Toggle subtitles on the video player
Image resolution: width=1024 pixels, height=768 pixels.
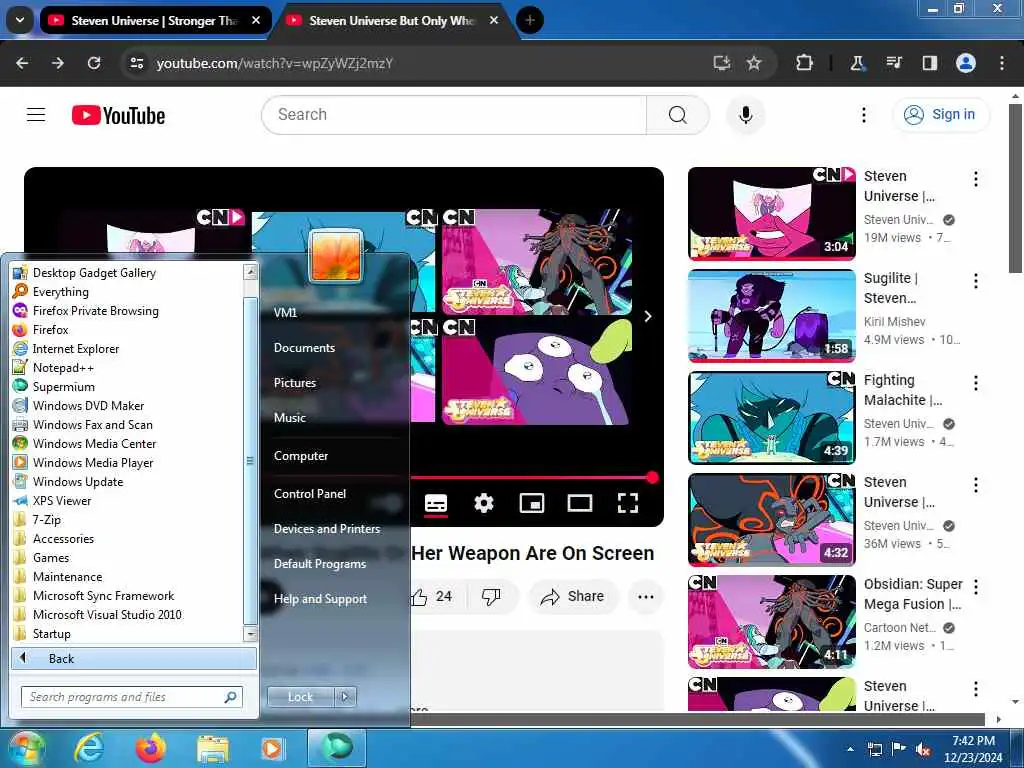pos(436,503)
